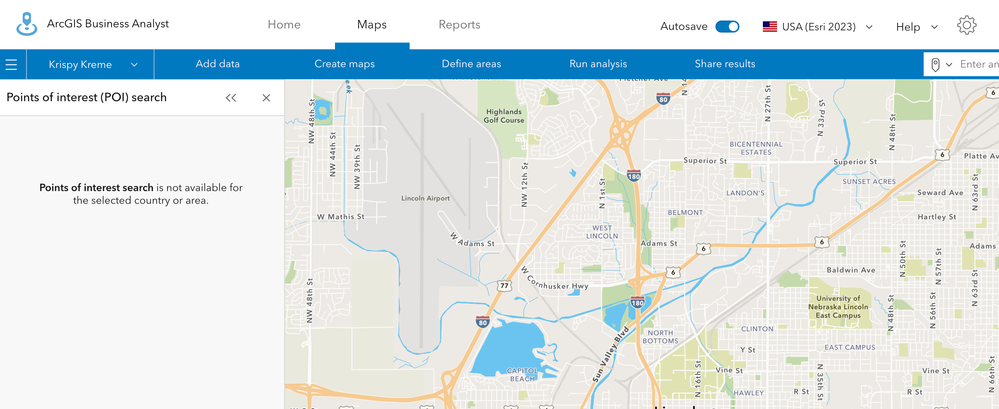Click the location pin search icon
999x409 pixels.
(x=935, y=64)
